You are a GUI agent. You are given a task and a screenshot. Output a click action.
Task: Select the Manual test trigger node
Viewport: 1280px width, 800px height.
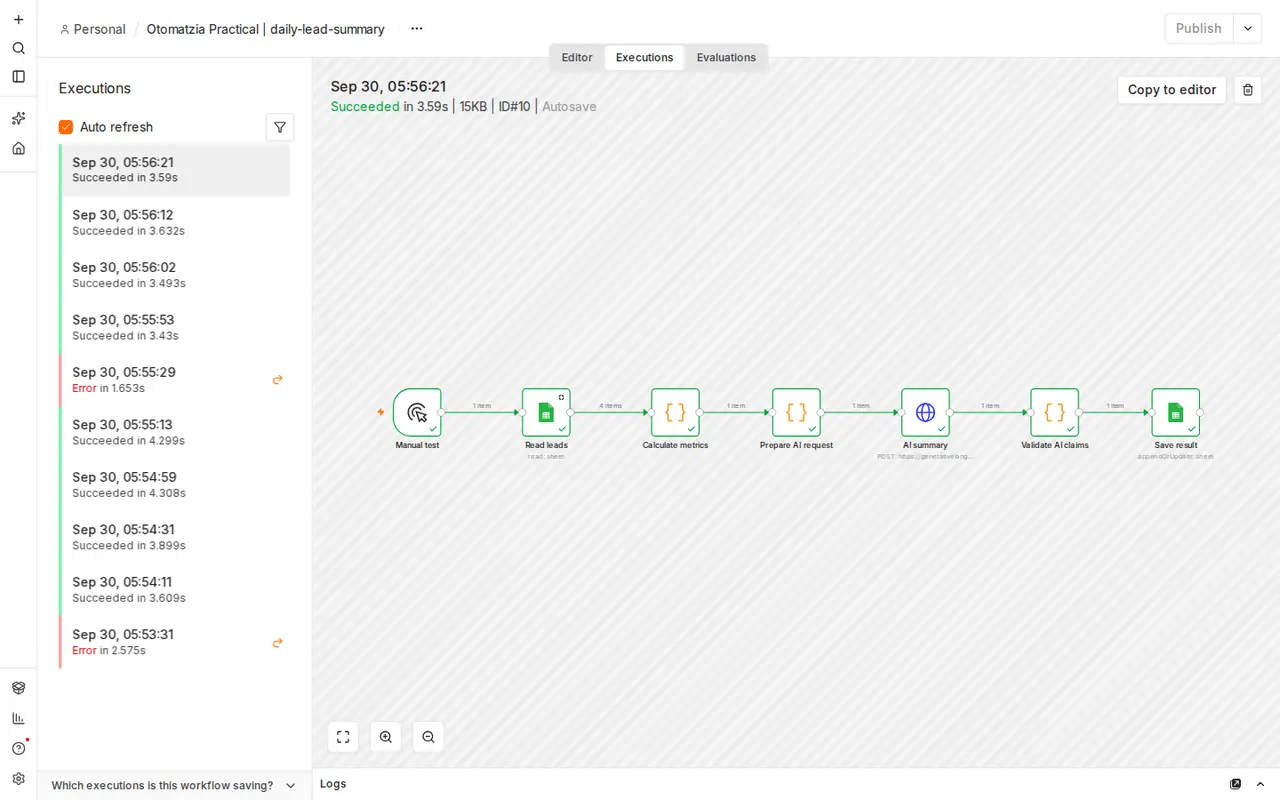click(x=417, y=412)
